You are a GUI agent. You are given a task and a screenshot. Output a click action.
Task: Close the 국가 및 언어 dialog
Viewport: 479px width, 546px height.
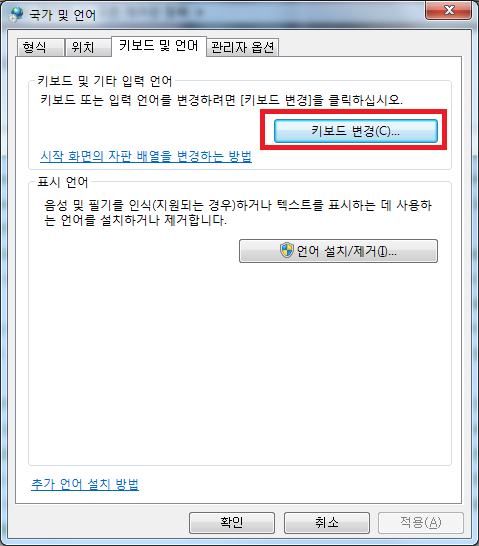click(448, 10)
